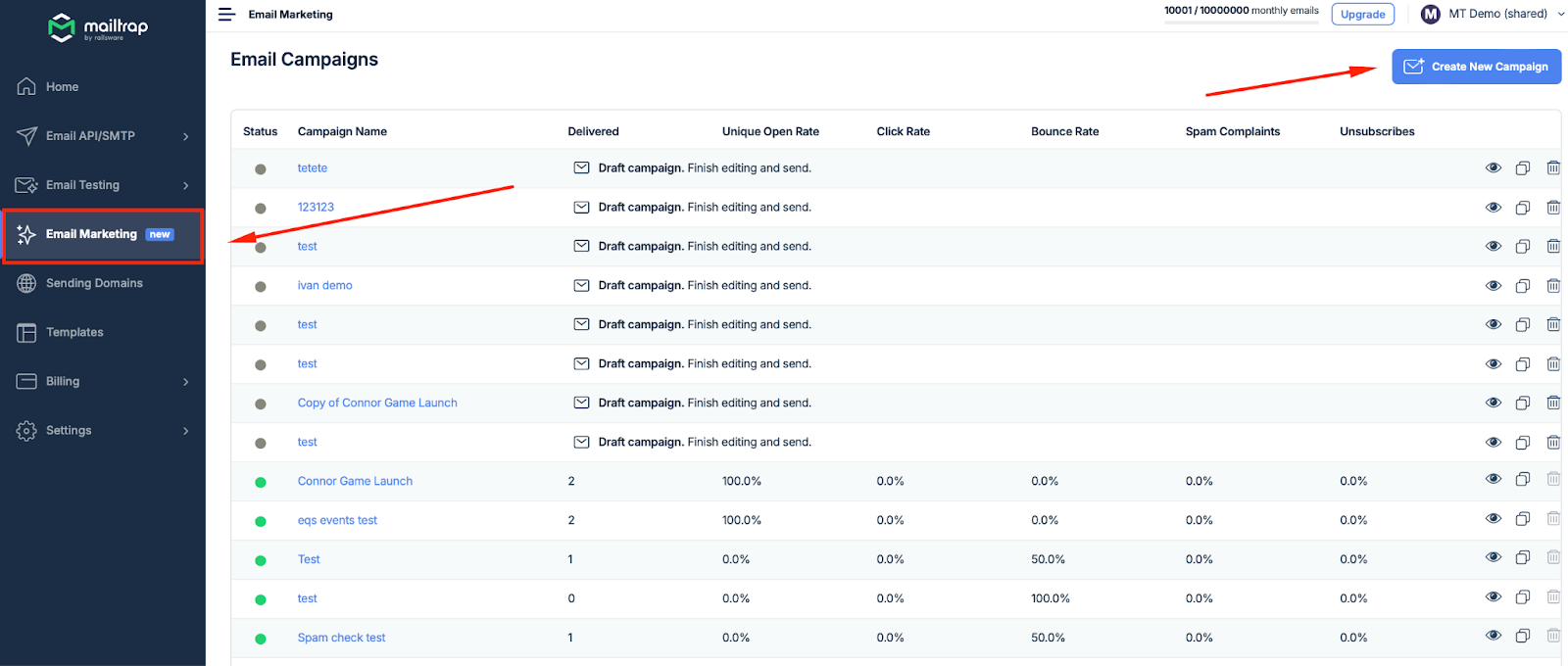Click Create New Campaign button

(x=1476, y=67)
